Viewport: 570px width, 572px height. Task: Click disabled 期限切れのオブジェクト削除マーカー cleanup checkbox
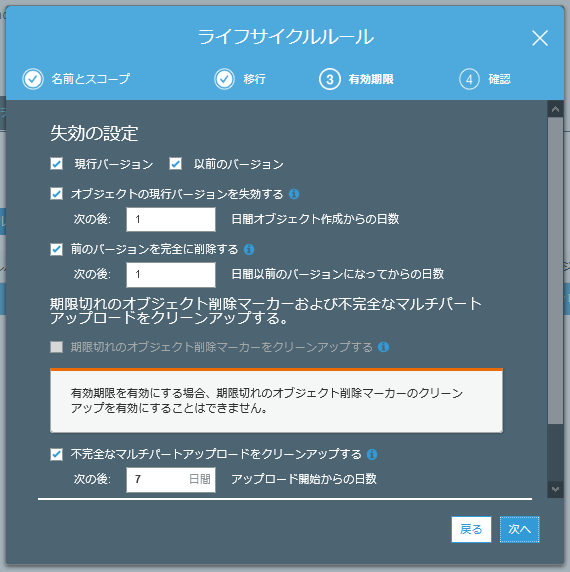57,347
